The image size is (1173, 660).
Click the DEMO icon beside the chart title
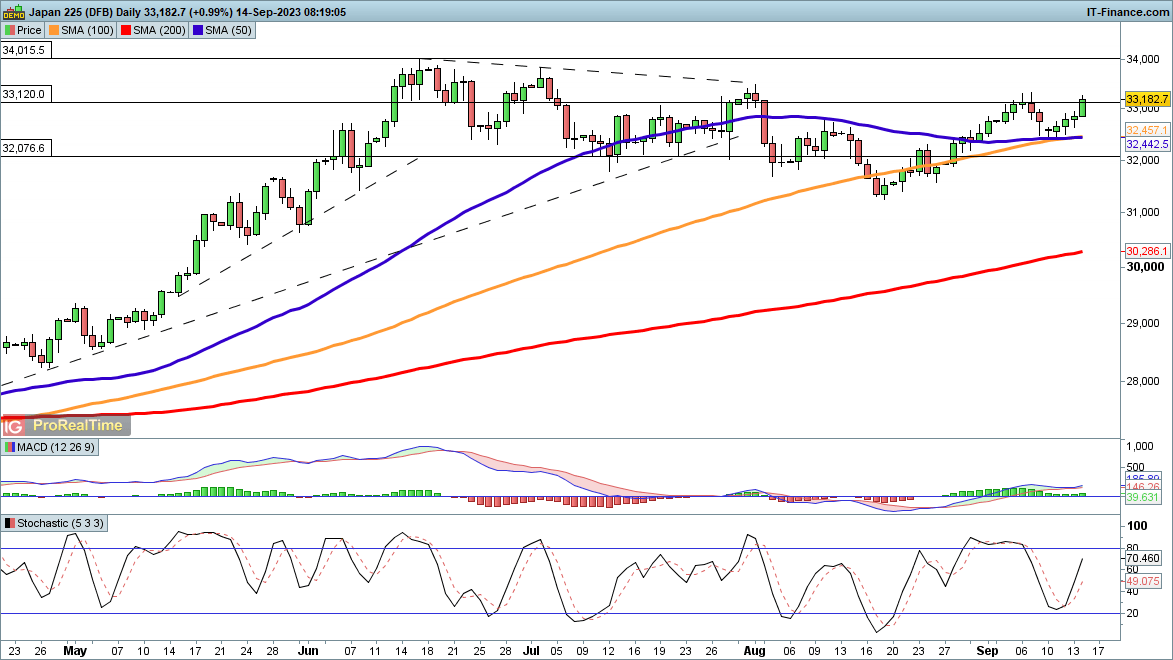[x=13, y=12]
